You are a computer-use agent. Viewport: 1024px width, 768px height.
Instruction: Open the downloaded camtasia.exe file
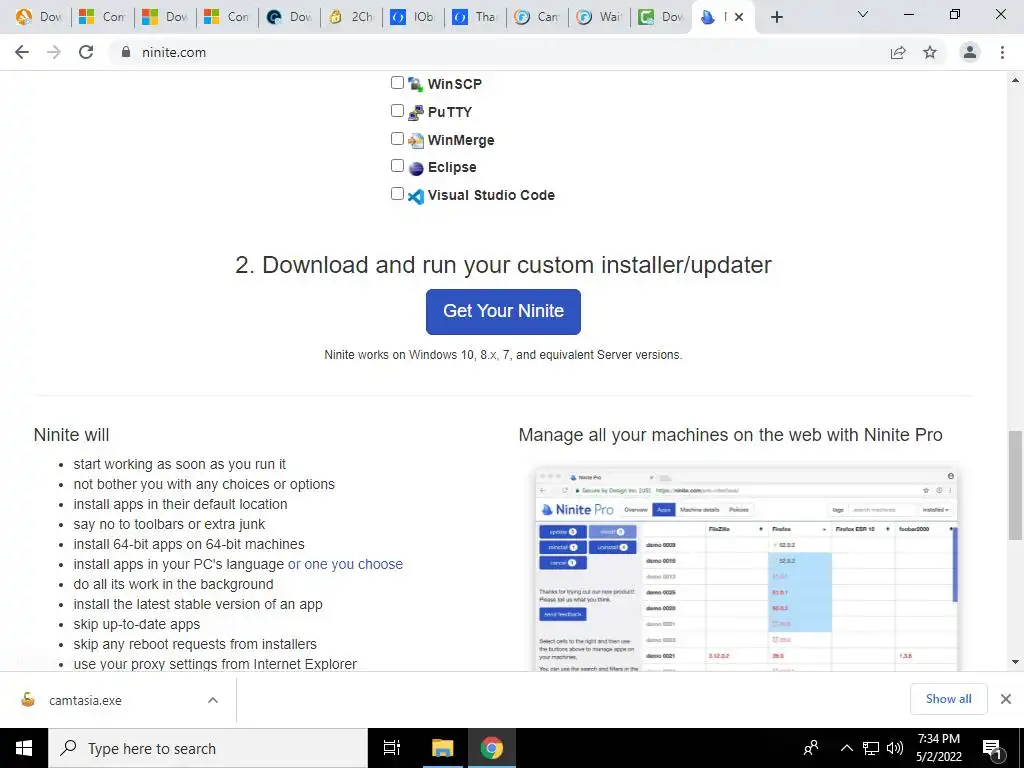point(85,701)
